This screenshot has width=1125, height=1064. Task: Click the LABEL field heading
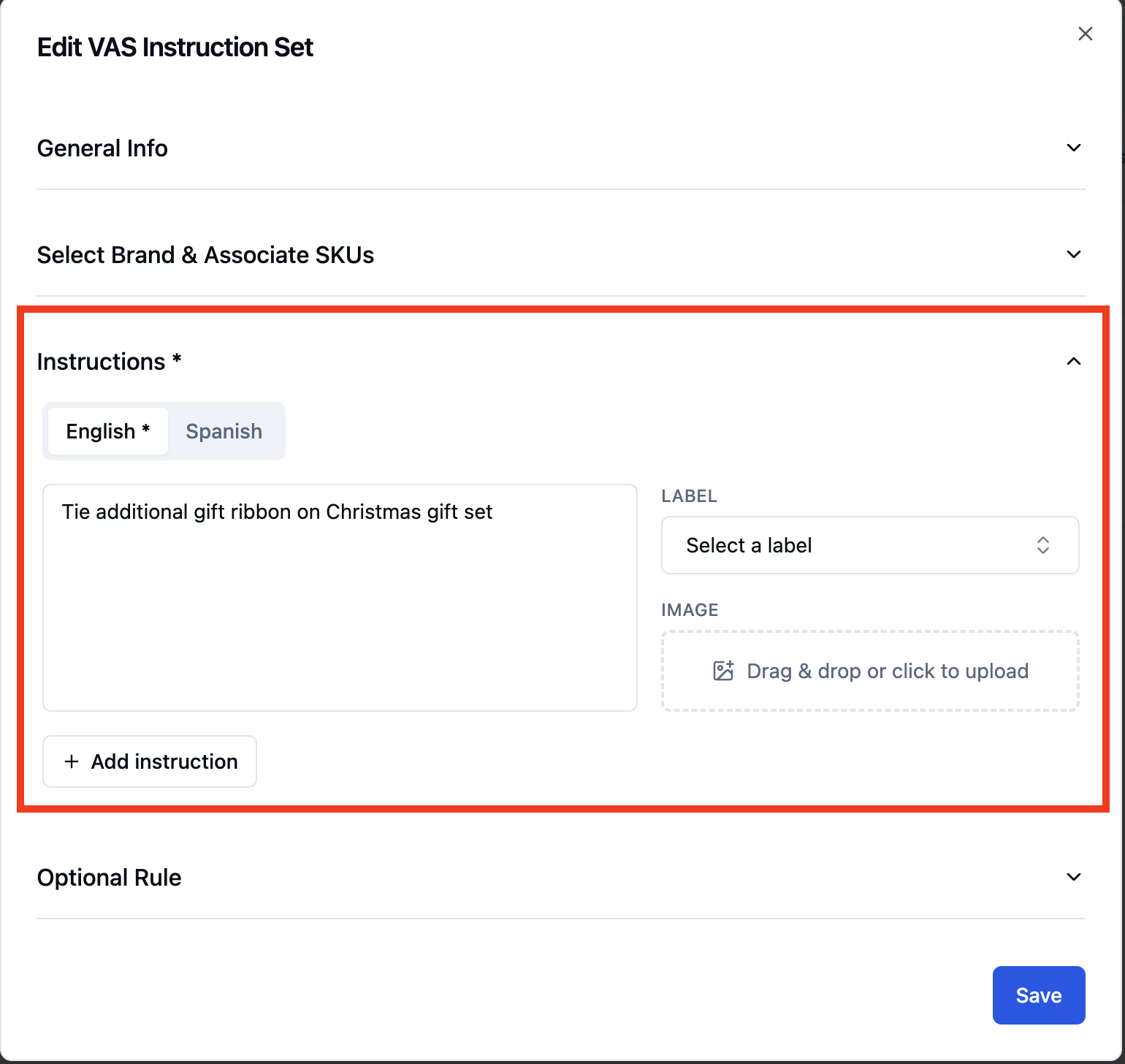click(690, 496)
